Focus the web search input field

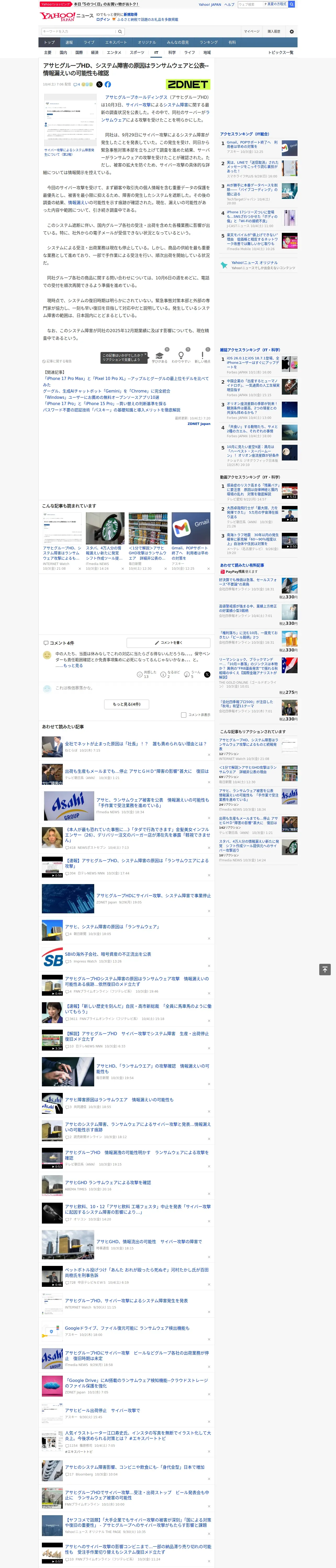tap(250, 4)
